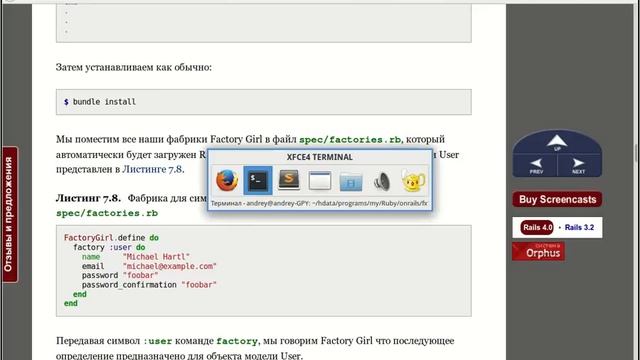The width and height of the screenshot is (640, 360).
Task: Click the bundle install command text
Action: 104,102
